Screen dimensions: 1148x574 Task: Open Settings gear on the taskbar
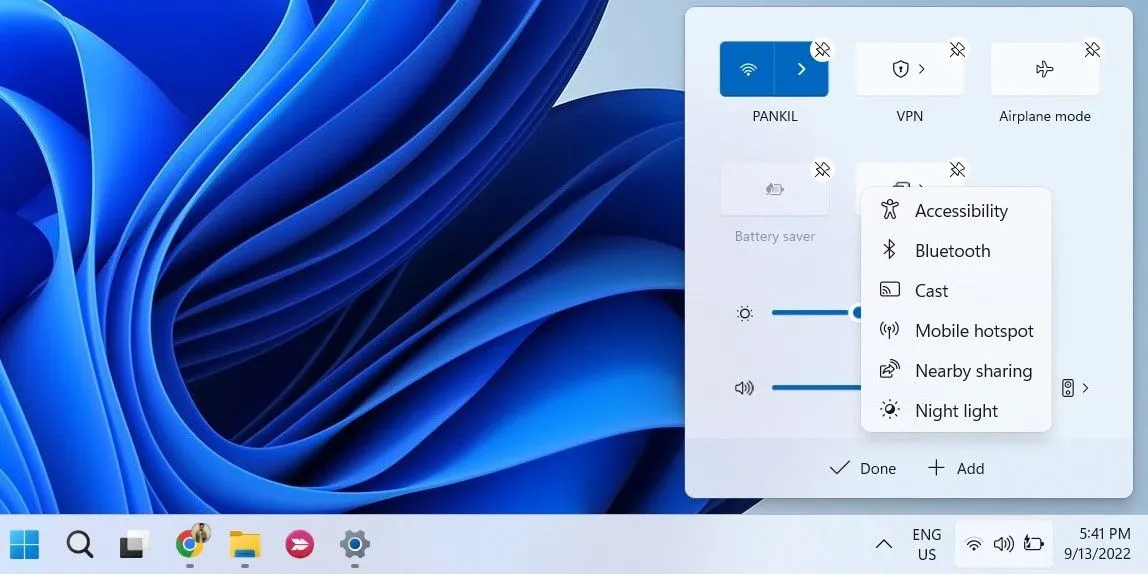355,544
